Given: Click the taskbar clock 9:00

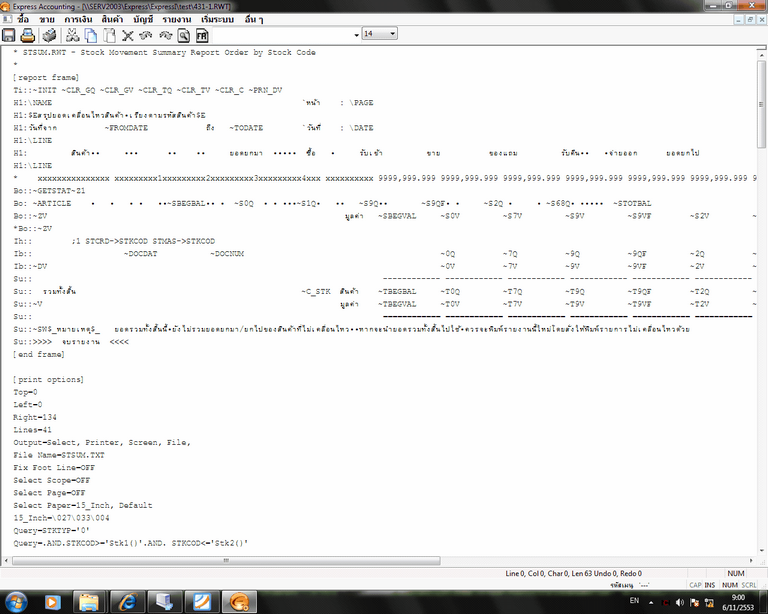Looking at the screenshot, I should point(738,602).
